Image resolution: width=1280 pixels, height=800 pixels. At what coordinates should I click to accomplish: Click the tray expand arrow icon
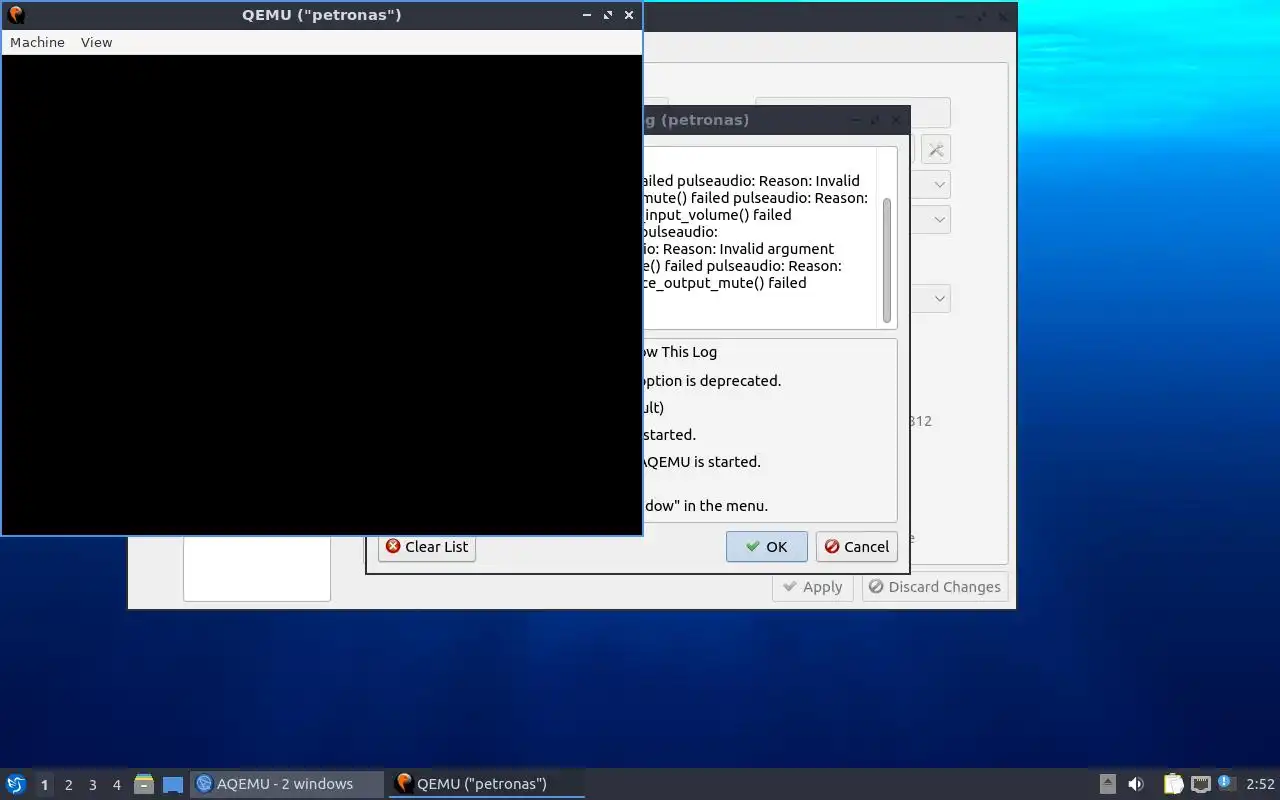1107,784
